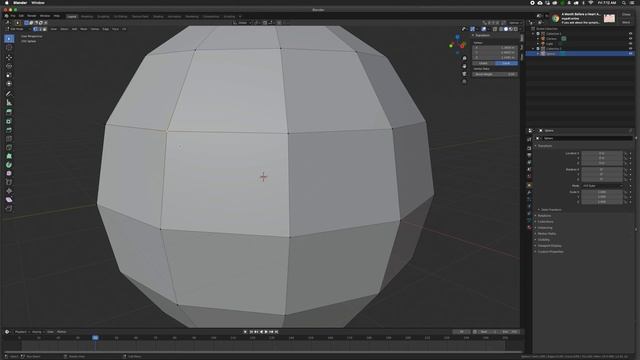Select the Inset Faces tool
640x360 pixels.
9,121
